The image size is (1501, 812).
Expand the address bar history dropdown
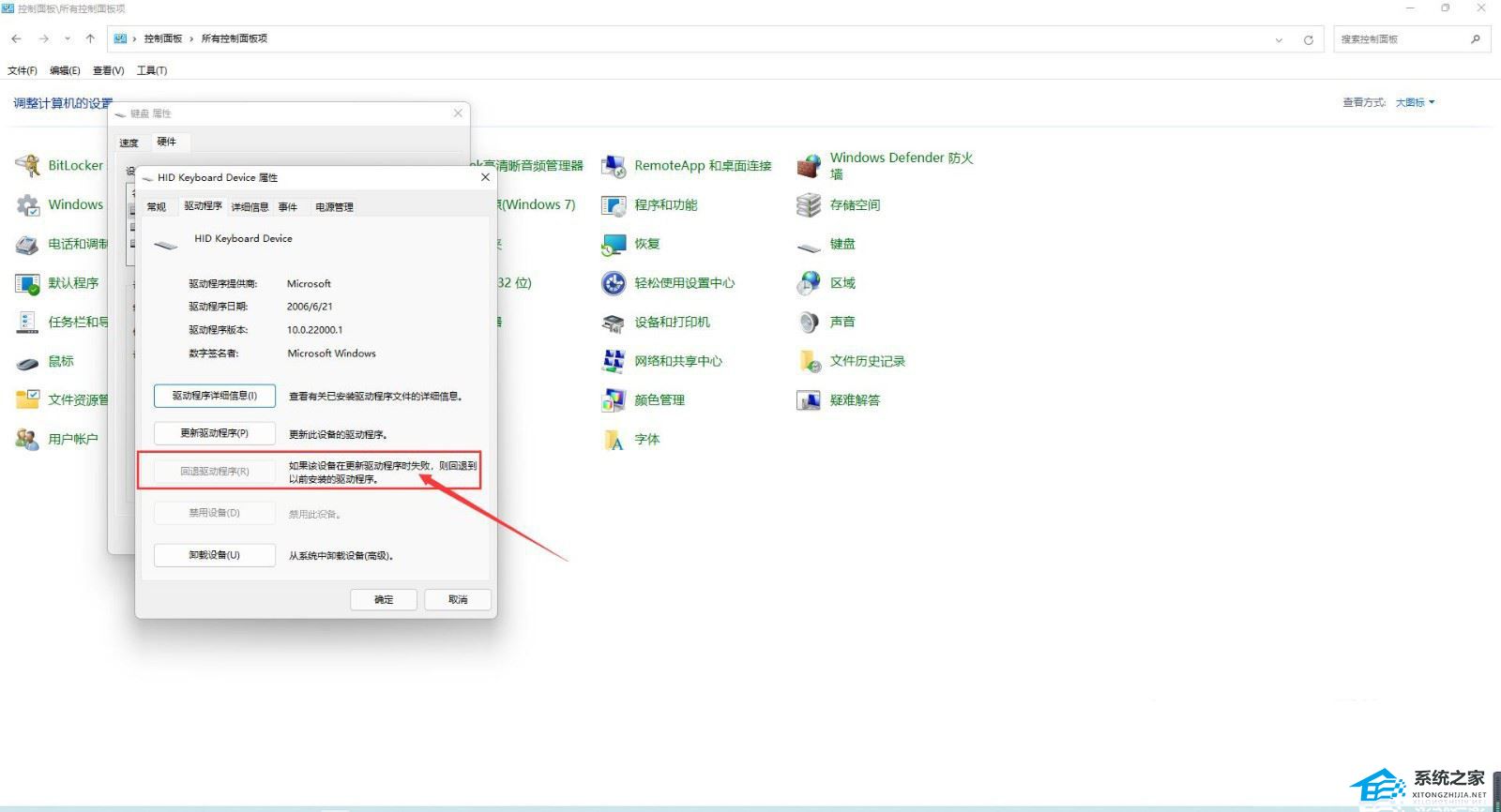1279,39
